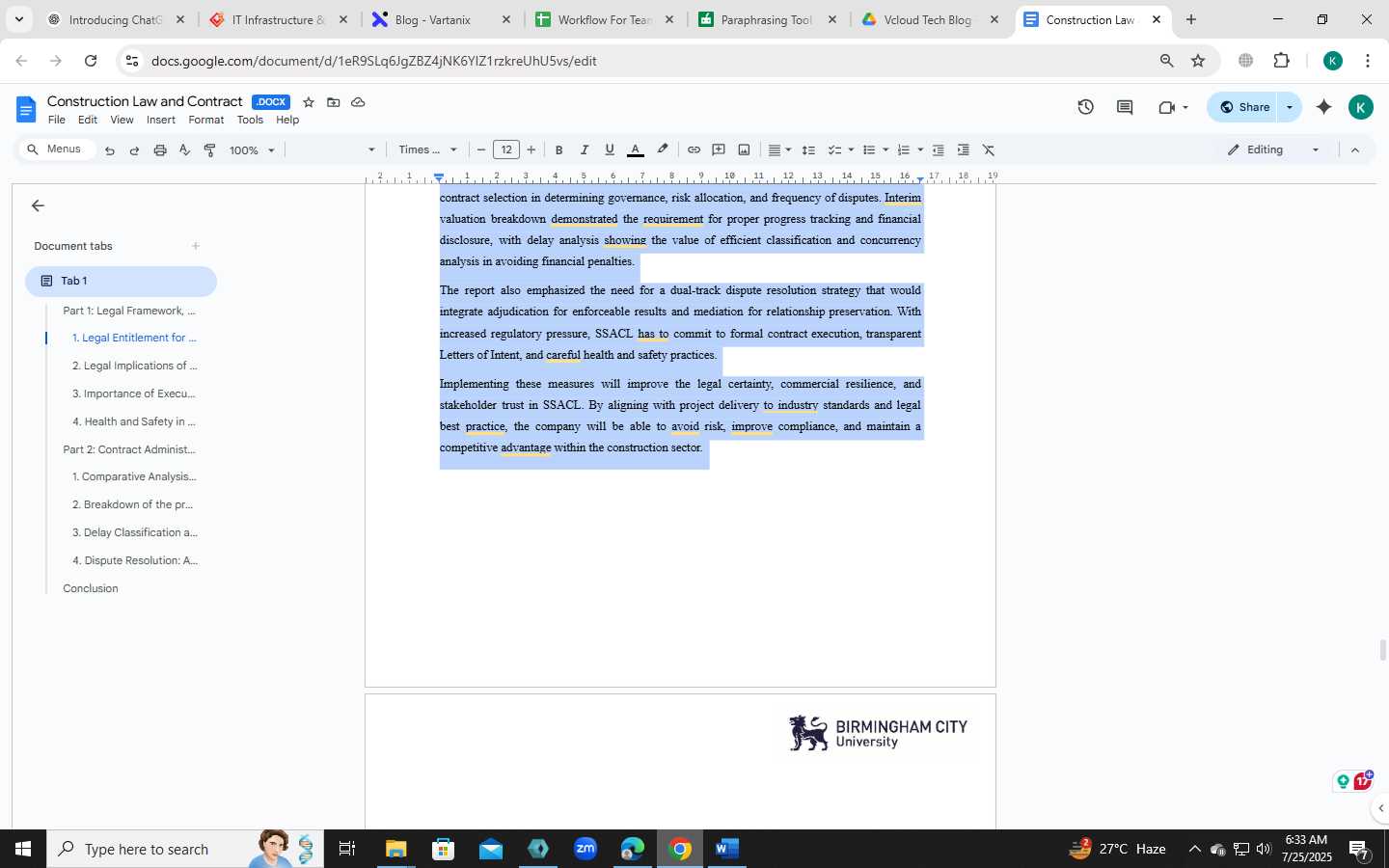The height and width of the screenshot is (868, 1389).
Task: Click the video call camera icon
Action: point(1167,107)
